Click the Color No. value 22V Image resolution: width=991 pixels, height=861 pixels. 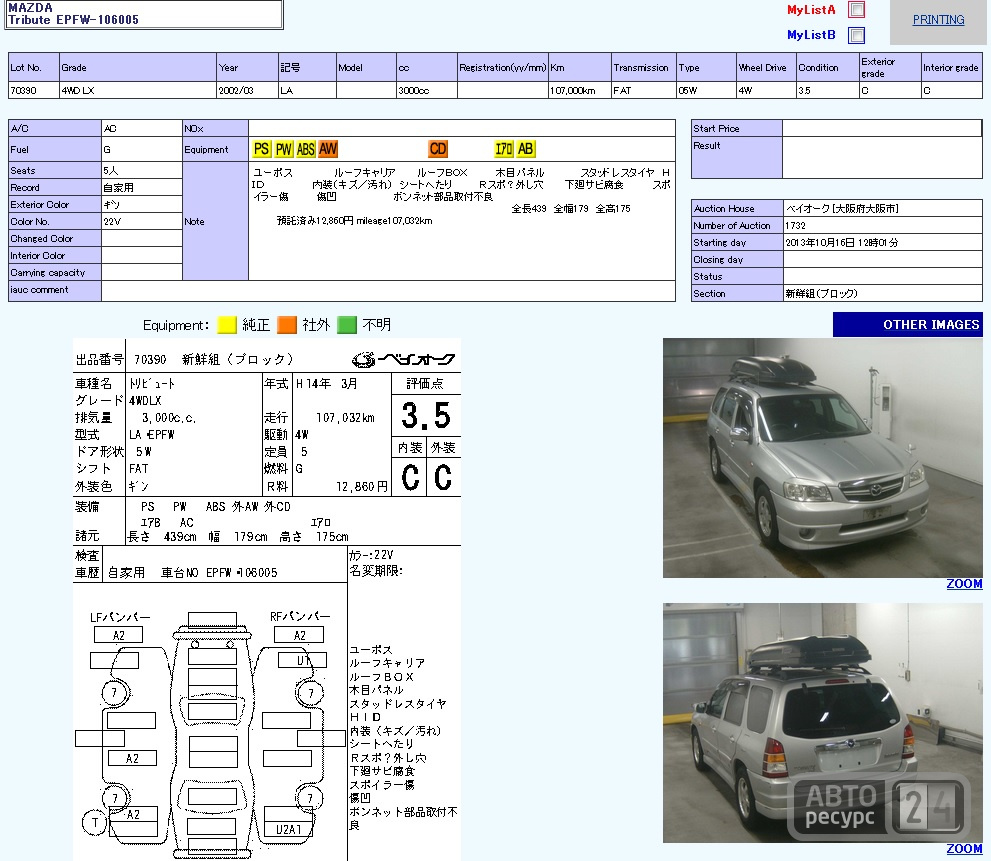(112, 222)
